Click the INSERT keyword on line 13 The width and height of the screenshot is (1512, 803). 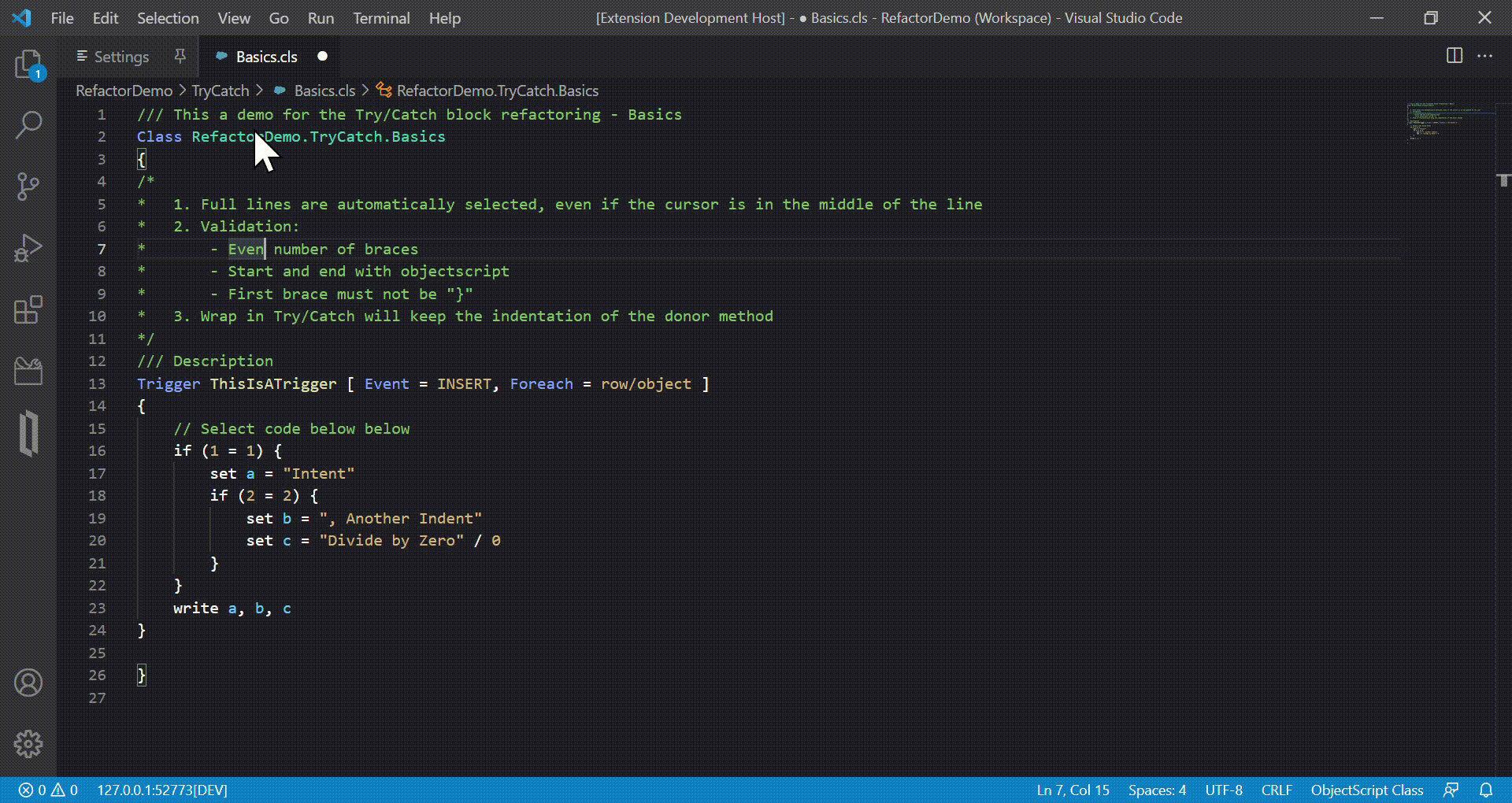point(465,383)
